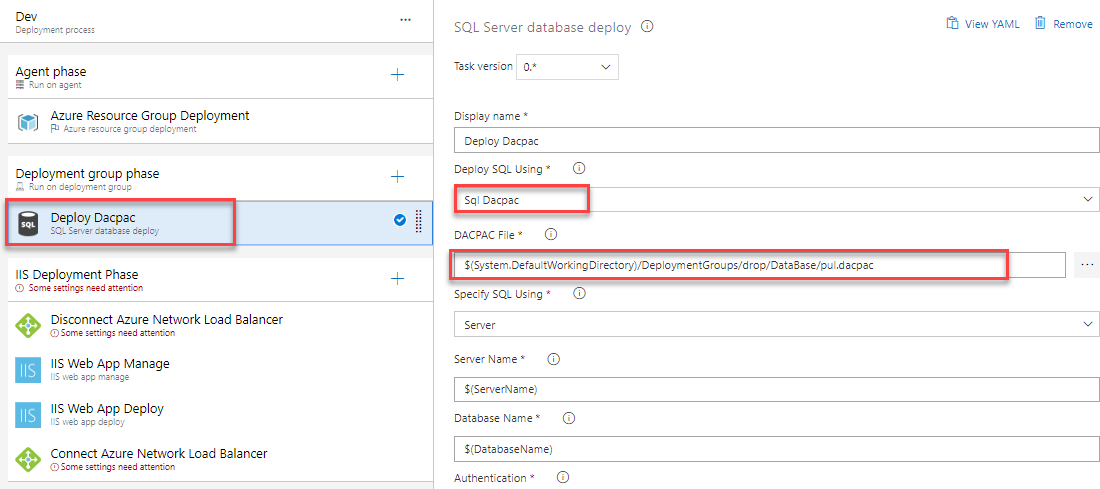Open the Deploy SQL Using dropdown
Screen dimensions: 1100x489
[777, 200]
